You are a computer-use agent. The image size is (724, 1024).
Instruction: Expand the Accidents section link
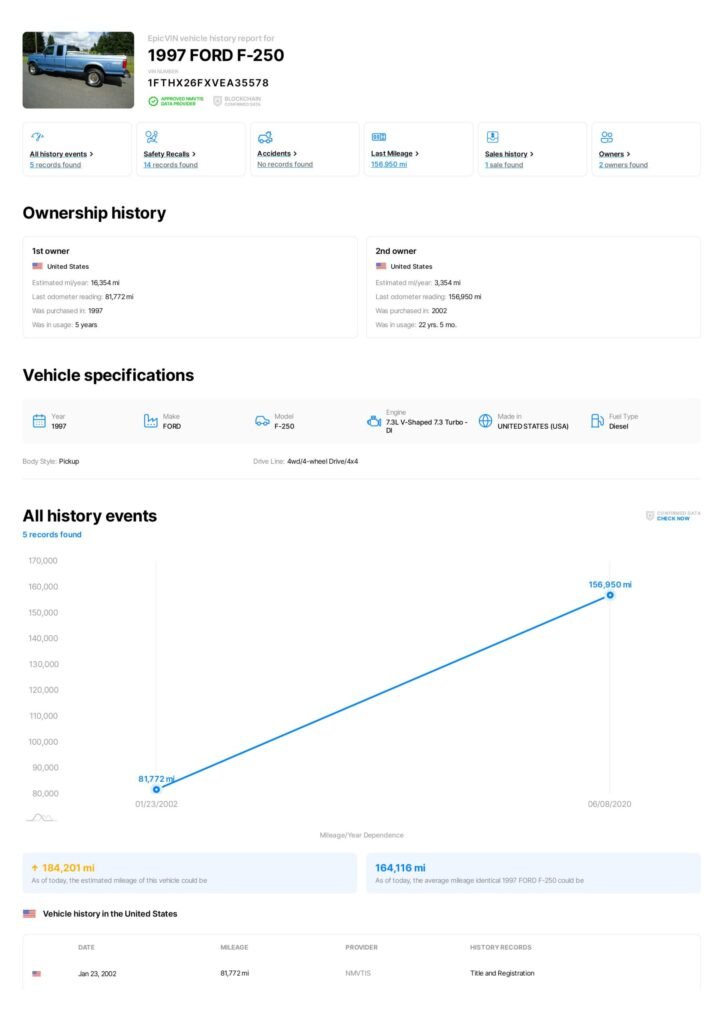tap(277, 154)
